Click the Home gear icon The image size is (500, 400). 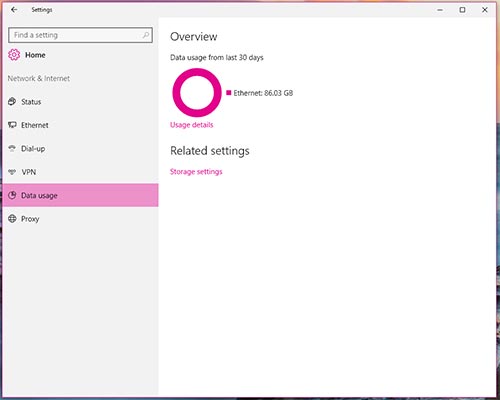14,55
